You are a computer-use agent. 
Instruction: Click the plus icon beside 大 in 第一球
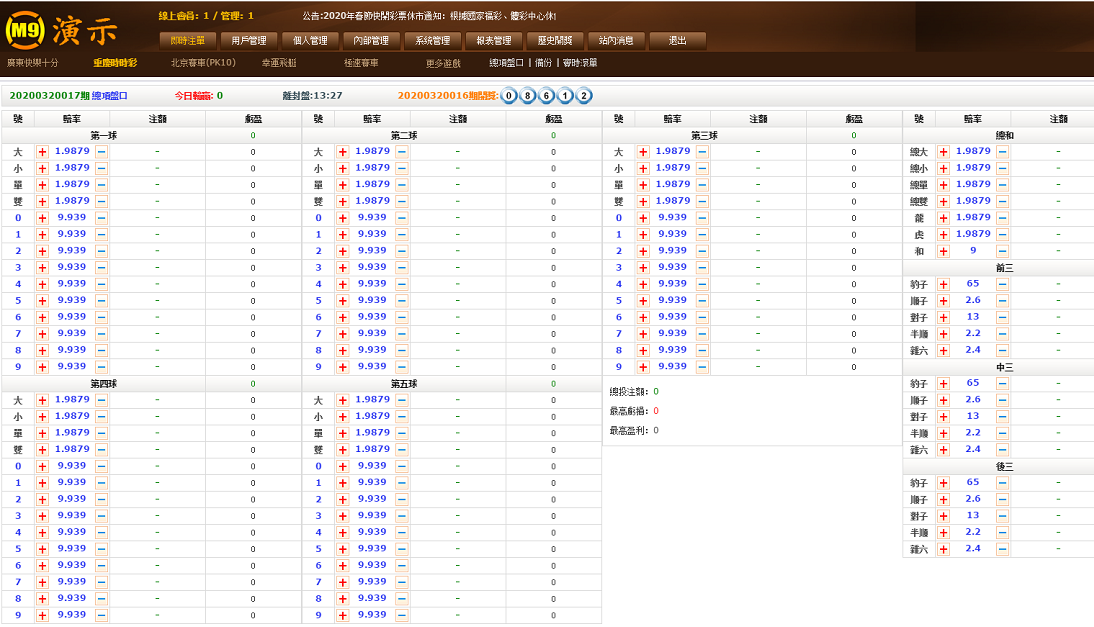coord(41,153)
